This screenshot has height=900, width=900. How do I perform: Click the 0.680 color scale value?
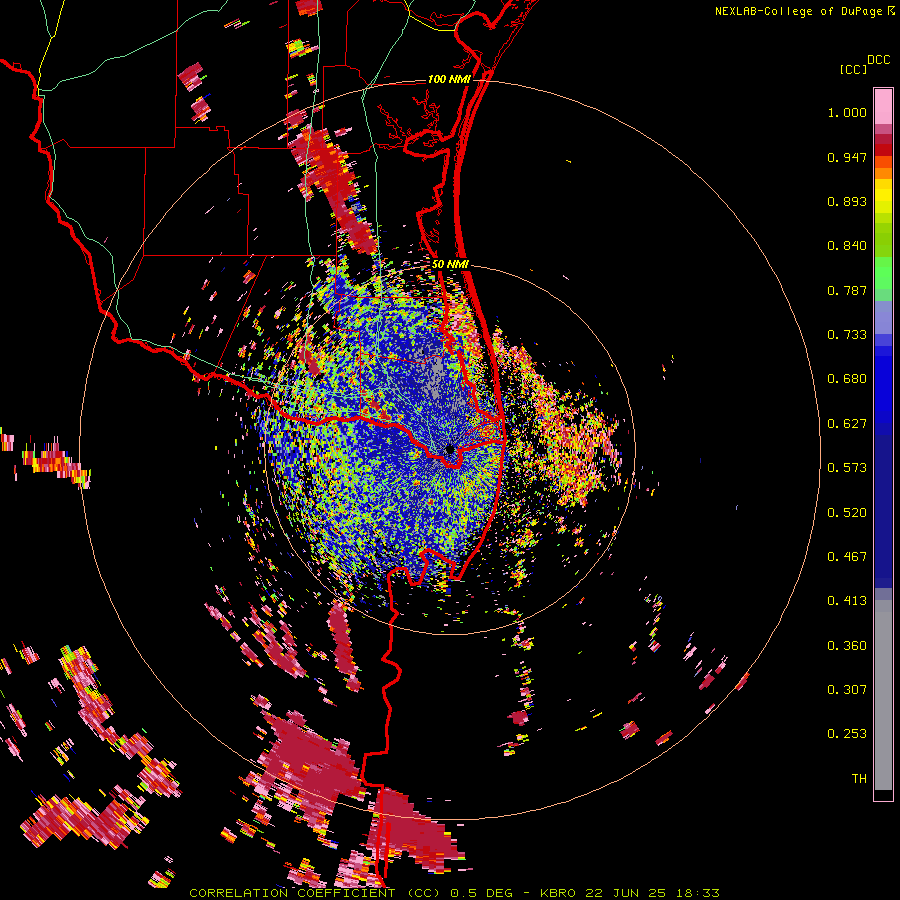847,379
